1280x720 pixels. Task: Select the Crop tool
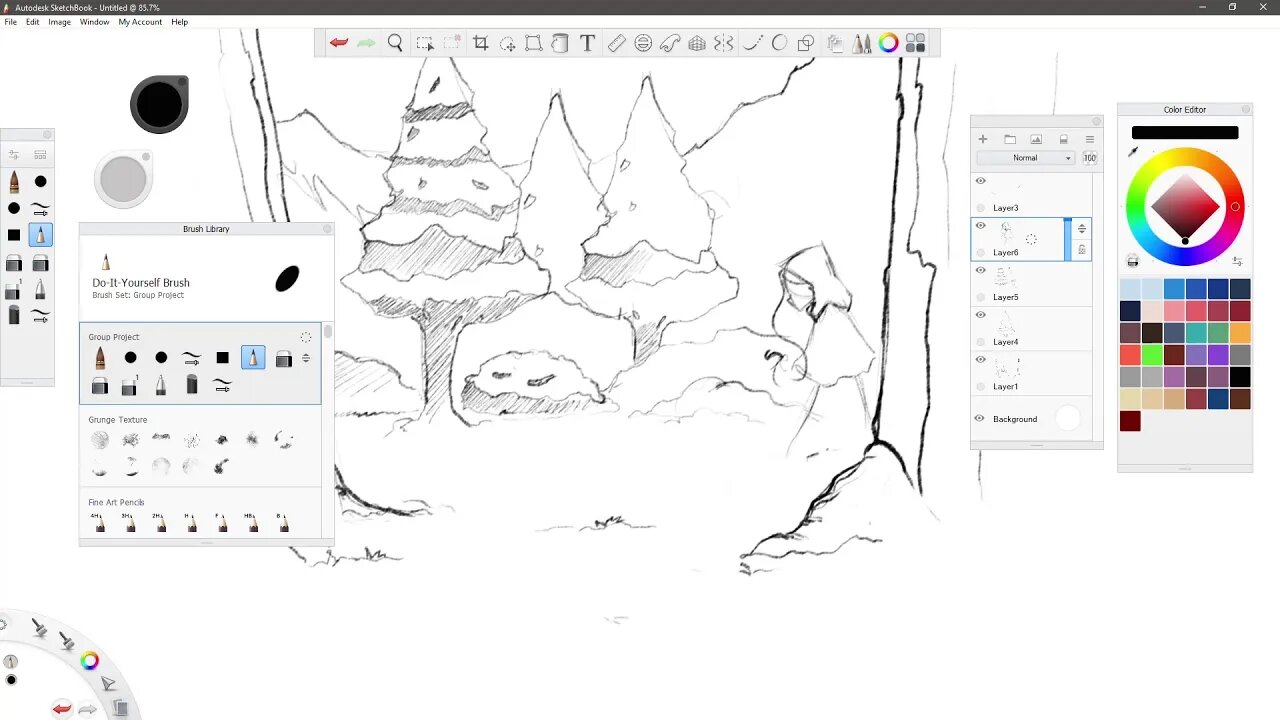pos(481,43)
